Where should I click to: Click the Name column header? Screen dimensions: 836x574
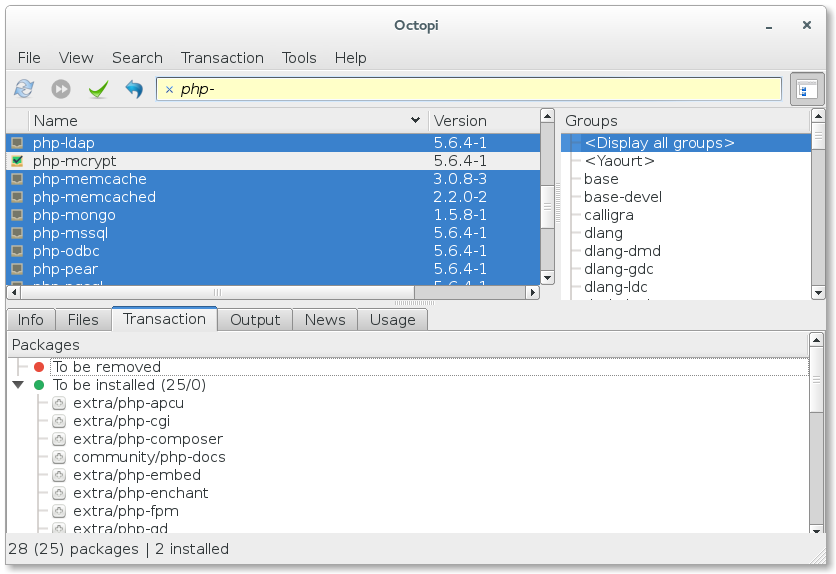click(228, 121)
